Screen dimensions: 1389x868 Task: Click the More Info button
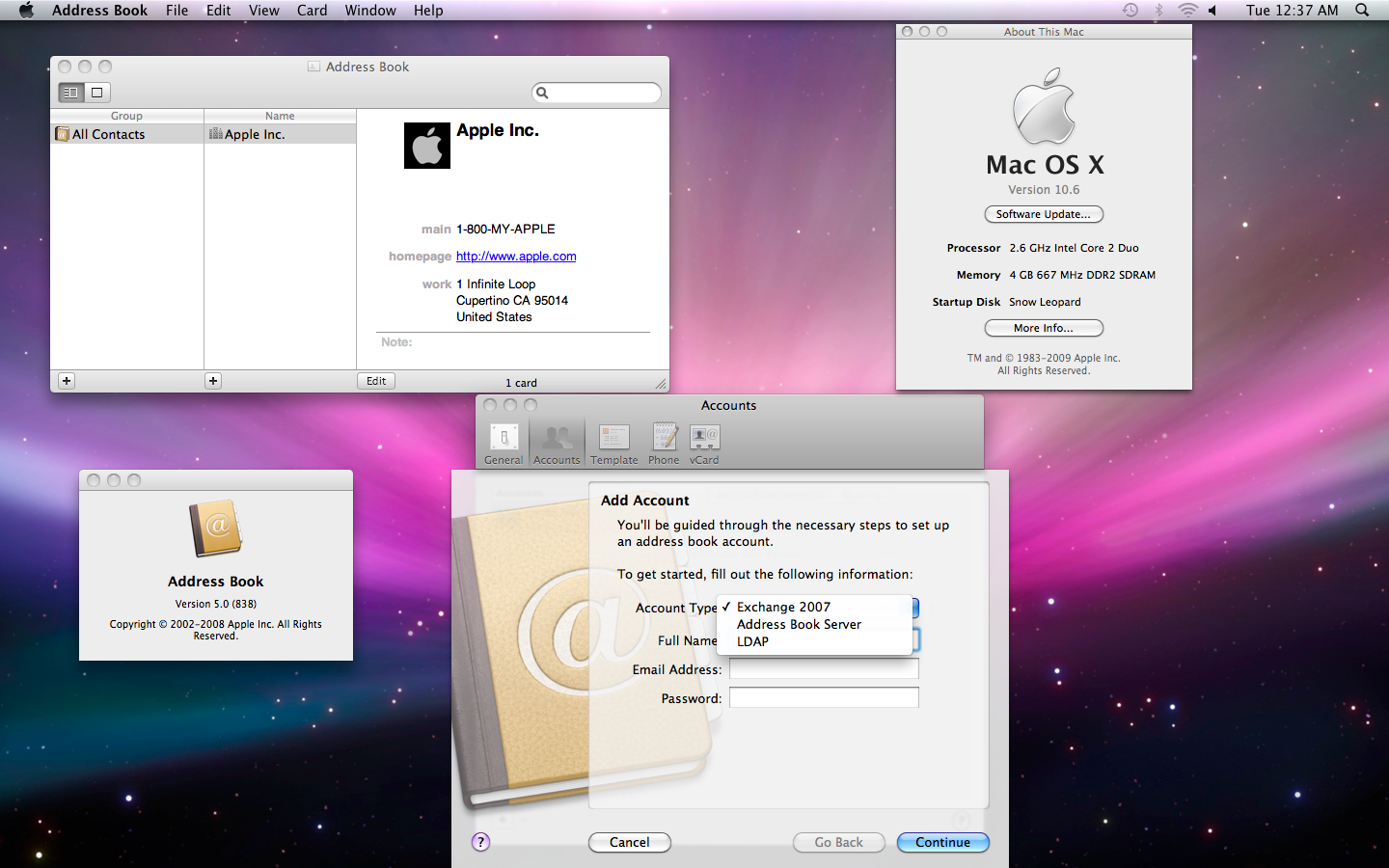click(1044, 328)
